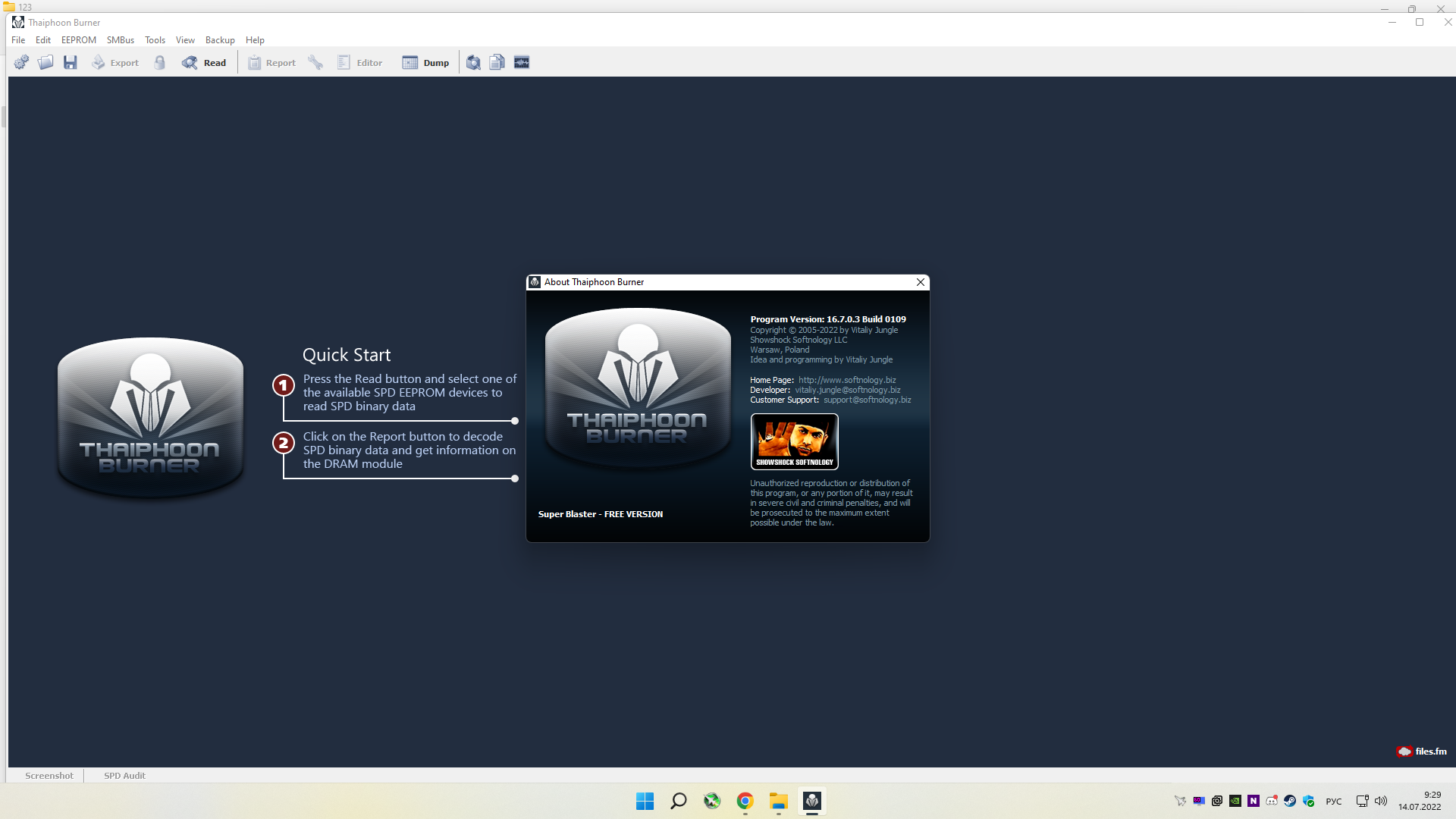Open the SMBus menu
The height and width of the screenshot is (819, 1456).
point(121,40)
